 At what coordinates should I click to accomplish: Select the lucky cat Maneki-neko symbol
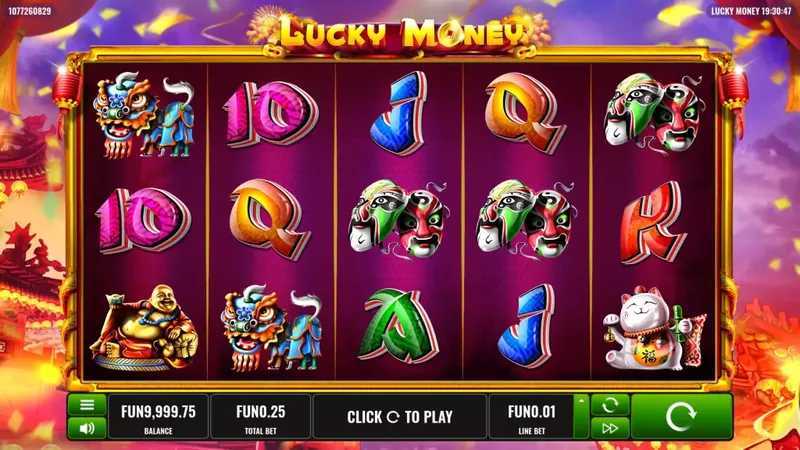655,328
